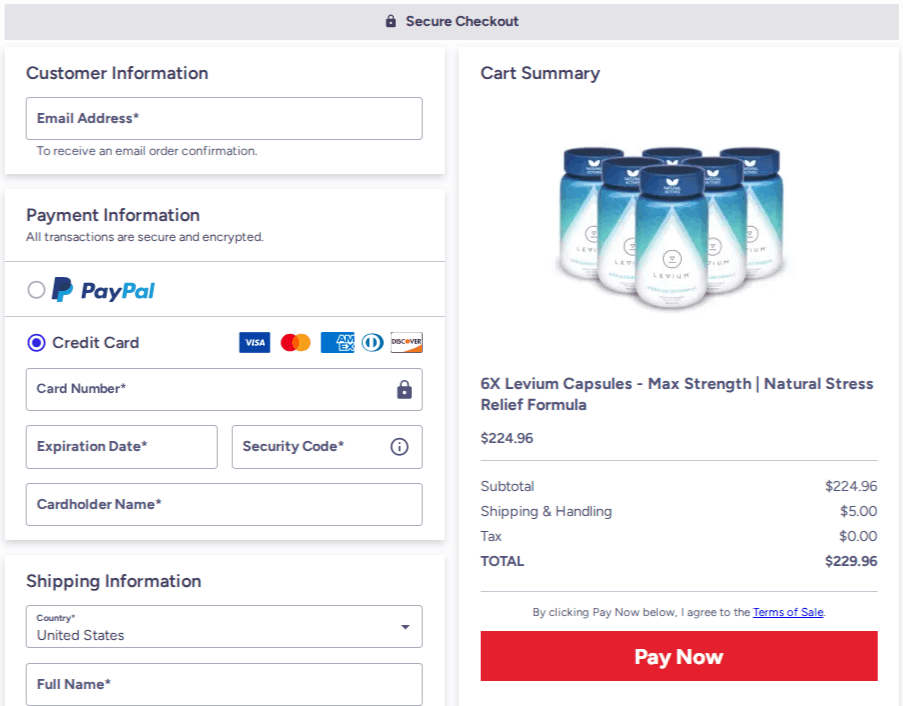Screen dimensions: 903x706
Task: Click the info icon beside Security Code
Action: 399,446
